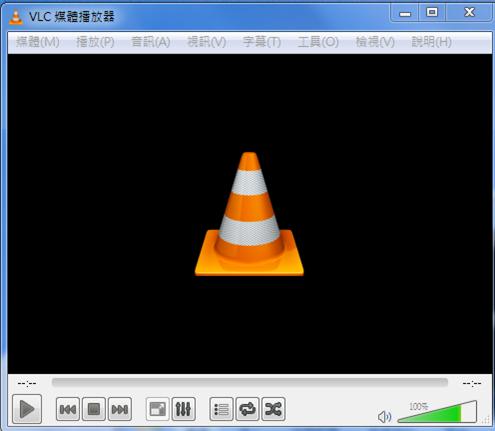
Task: Open the 媒體(M) menu
Action: pyautogui.click(x=38, y=42)
